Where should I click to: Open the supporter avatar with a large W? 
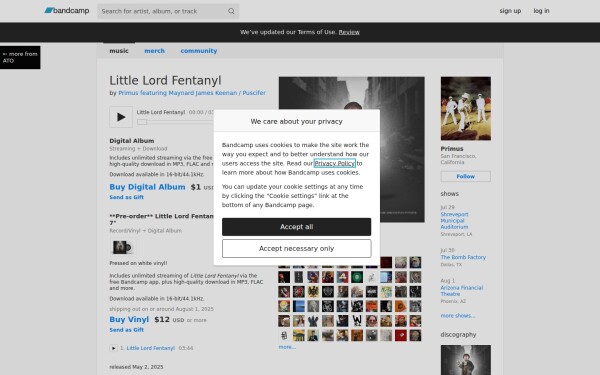tap(357, 320)
